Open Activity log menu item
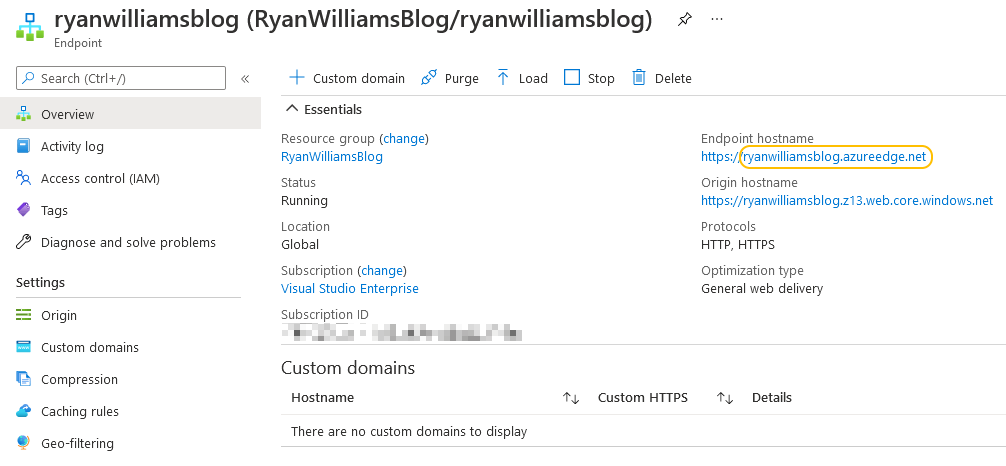Image resolution: width=1006 pixels, height=466 pixels. point(72,146)
